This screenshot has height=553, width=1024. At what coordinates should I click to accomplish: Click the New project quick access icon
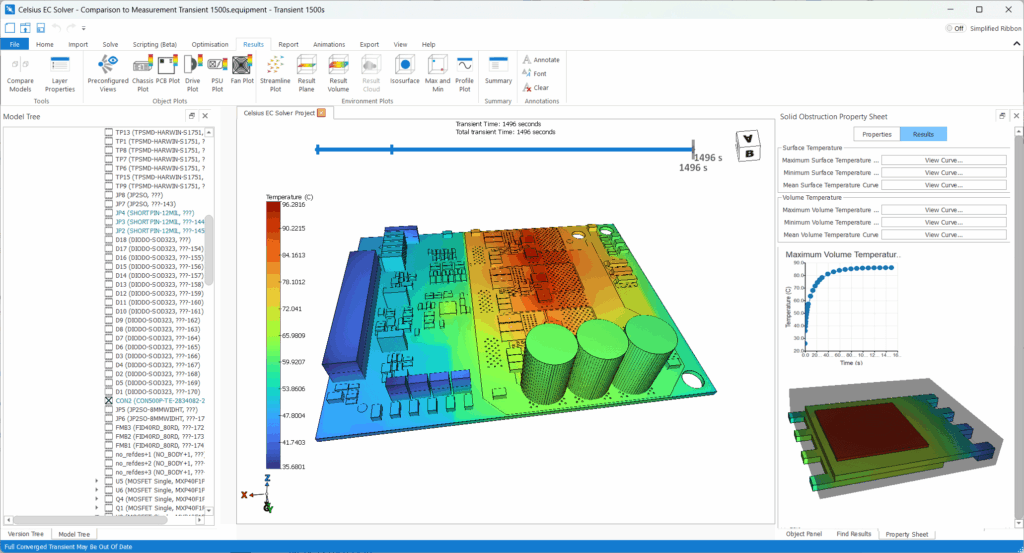coord(10,27)
